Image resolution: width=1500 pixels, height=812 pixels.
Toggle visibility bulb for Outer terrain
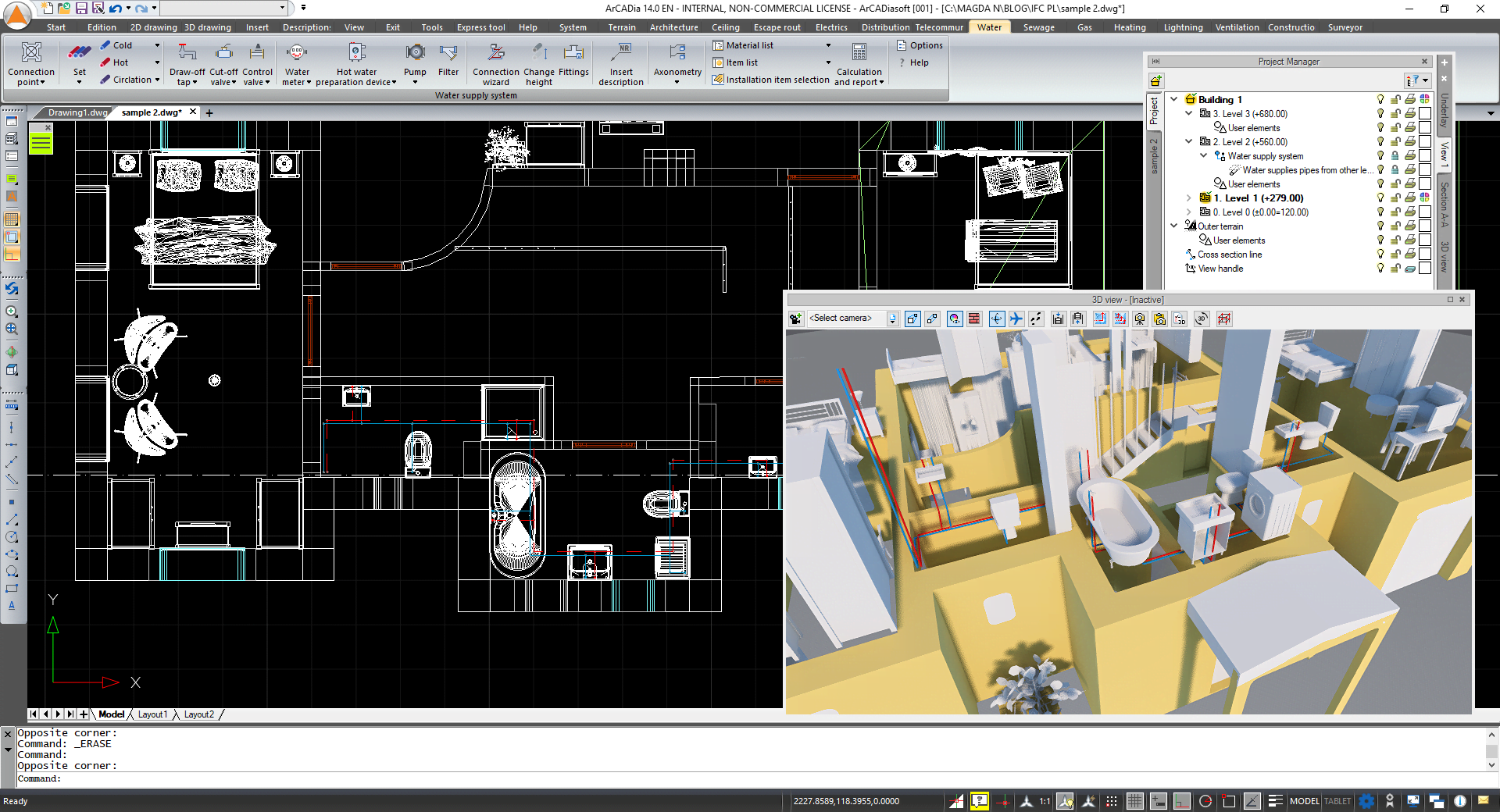(1380, 226)
